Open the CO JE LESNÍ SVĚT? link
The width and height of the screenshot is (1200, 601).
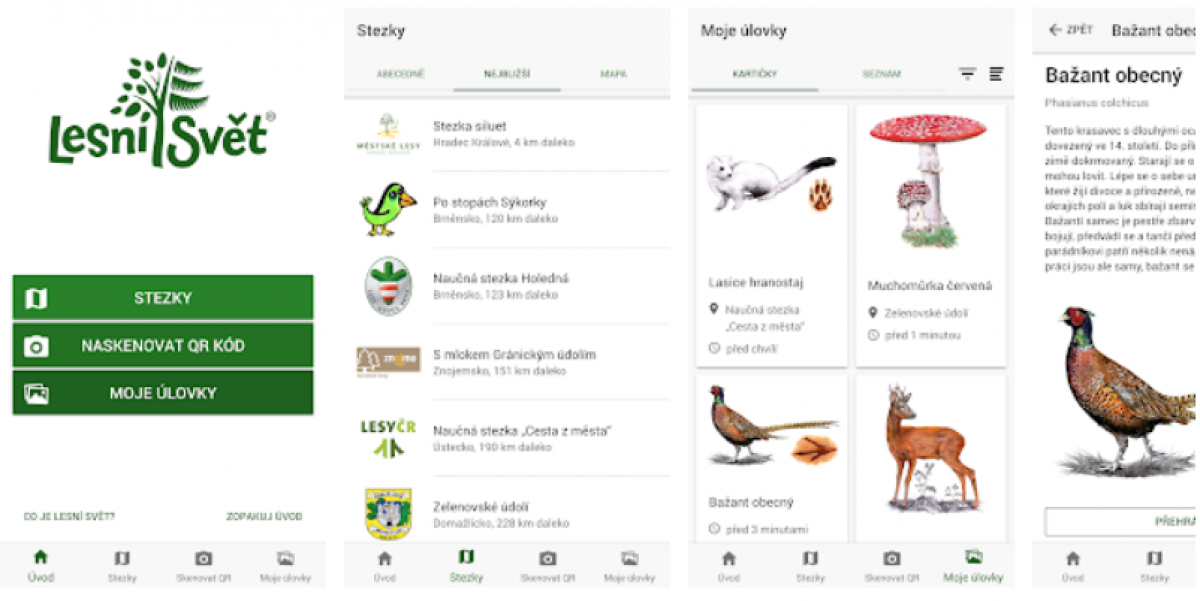tap(69, 517)
